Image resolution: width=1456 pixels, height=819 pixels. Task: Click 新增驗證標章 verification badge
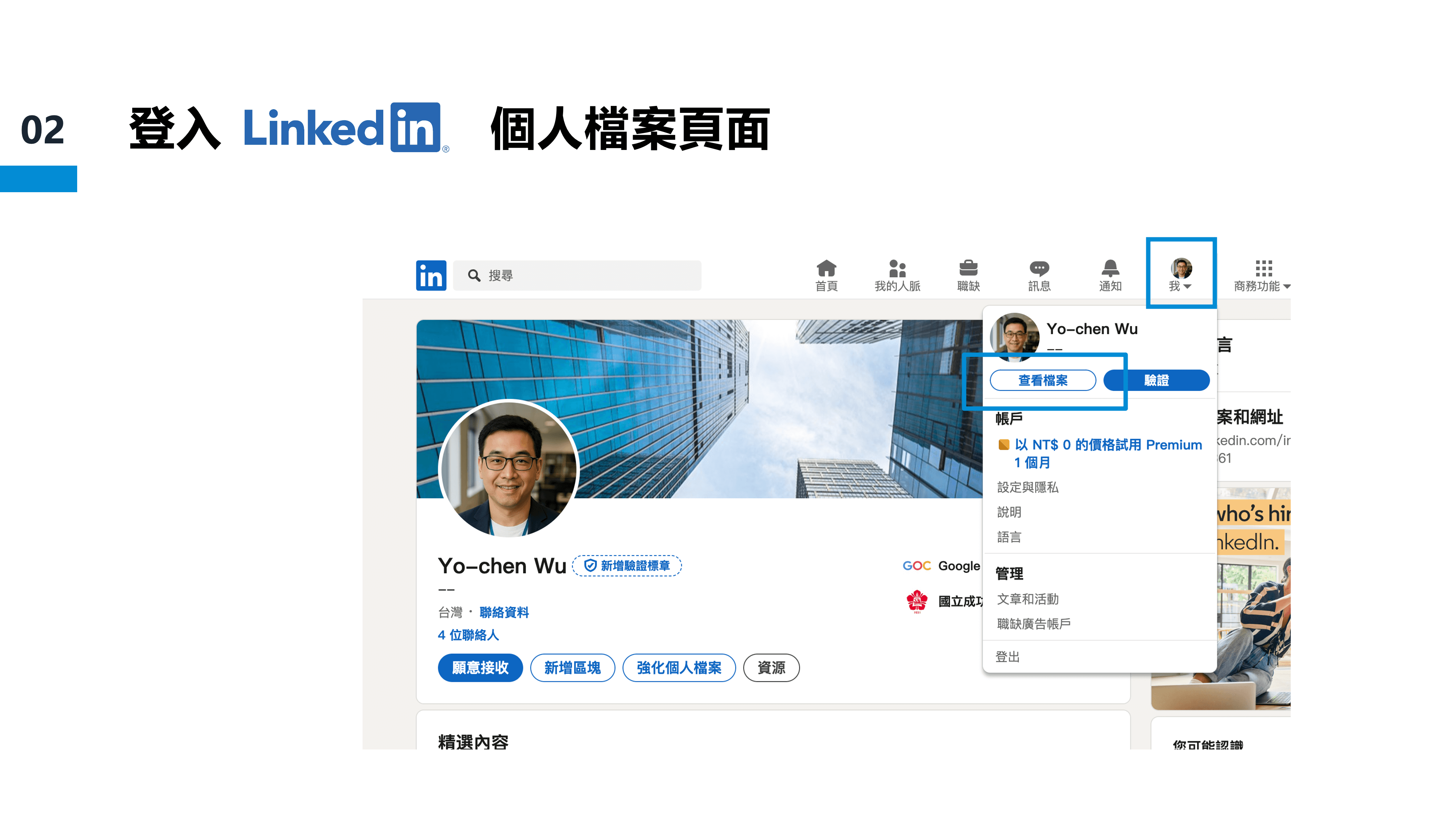[x=627, y=566]
